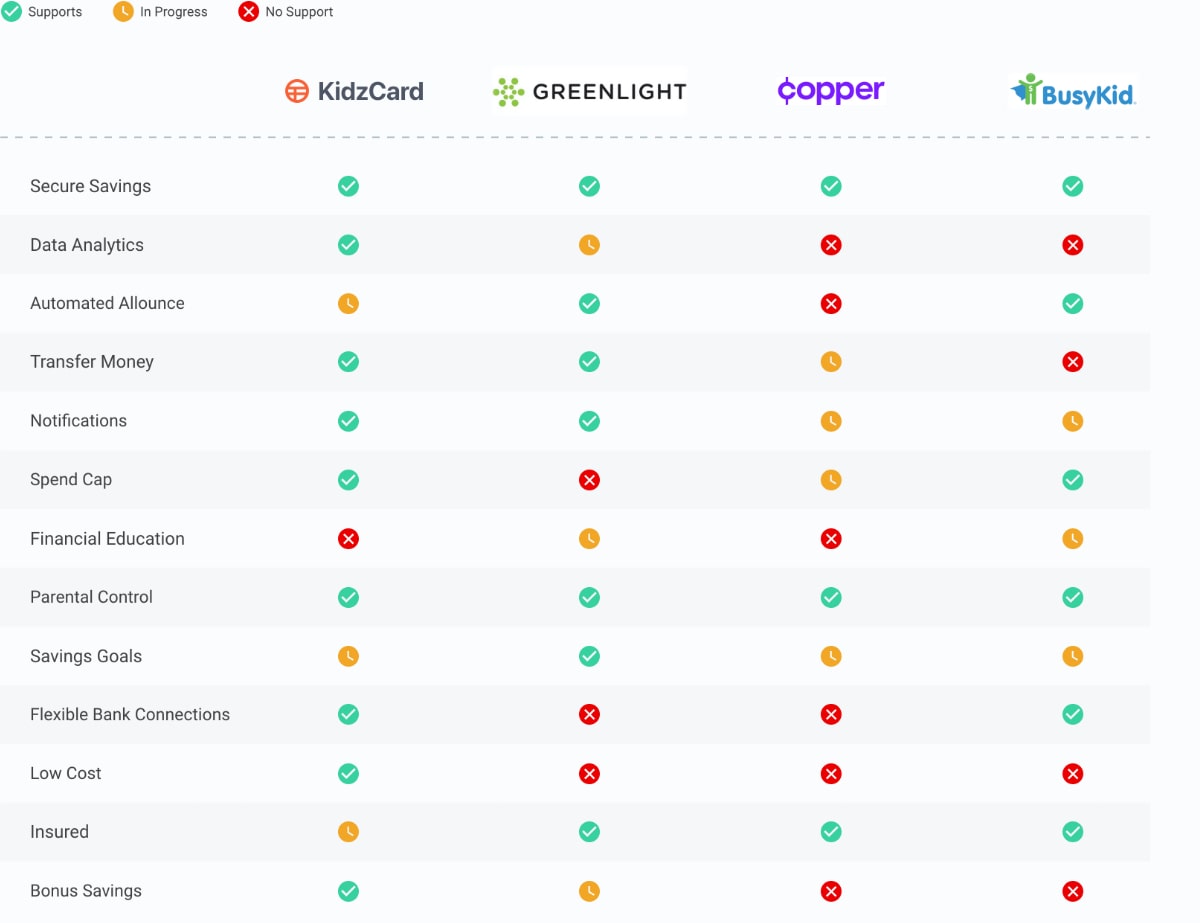Viewport: 1200px width, 923px height.
Task: Click the orange In Progress legend clock icon
Action: tap(124, 12)
